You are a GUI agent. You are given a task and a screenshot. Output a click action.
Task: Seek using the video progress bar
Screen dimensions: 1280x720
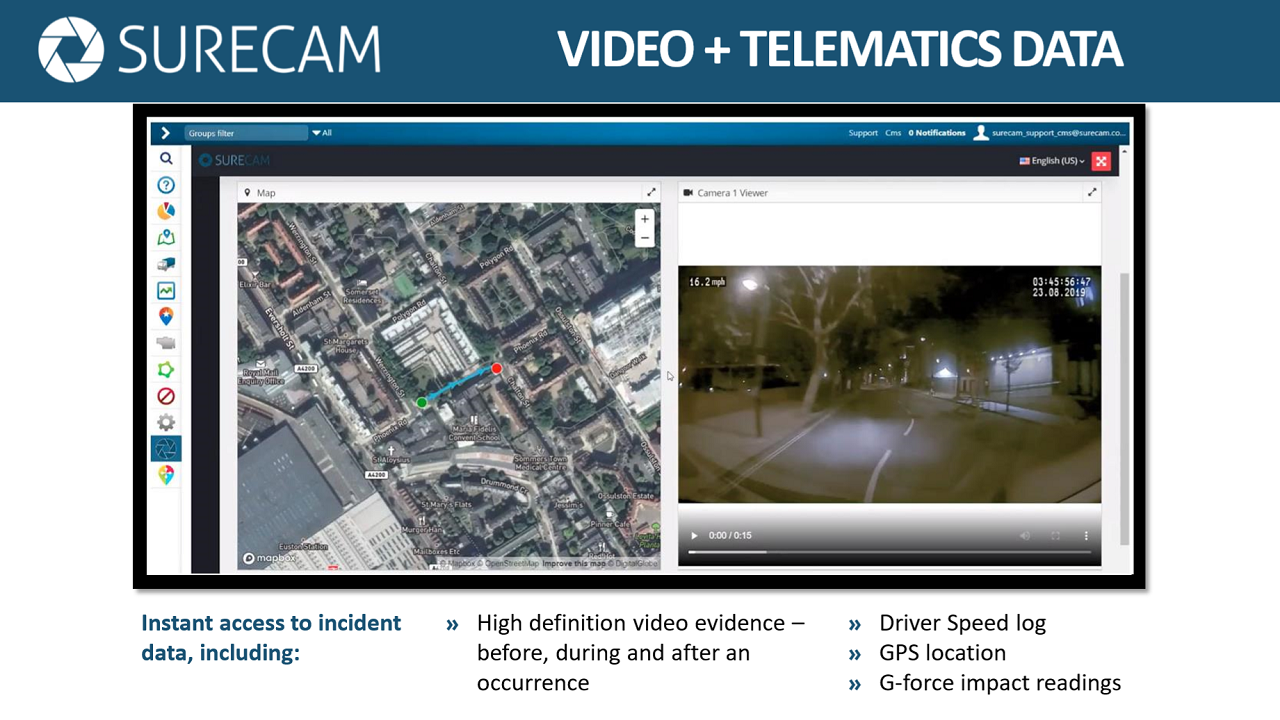(x=889, y=553)
